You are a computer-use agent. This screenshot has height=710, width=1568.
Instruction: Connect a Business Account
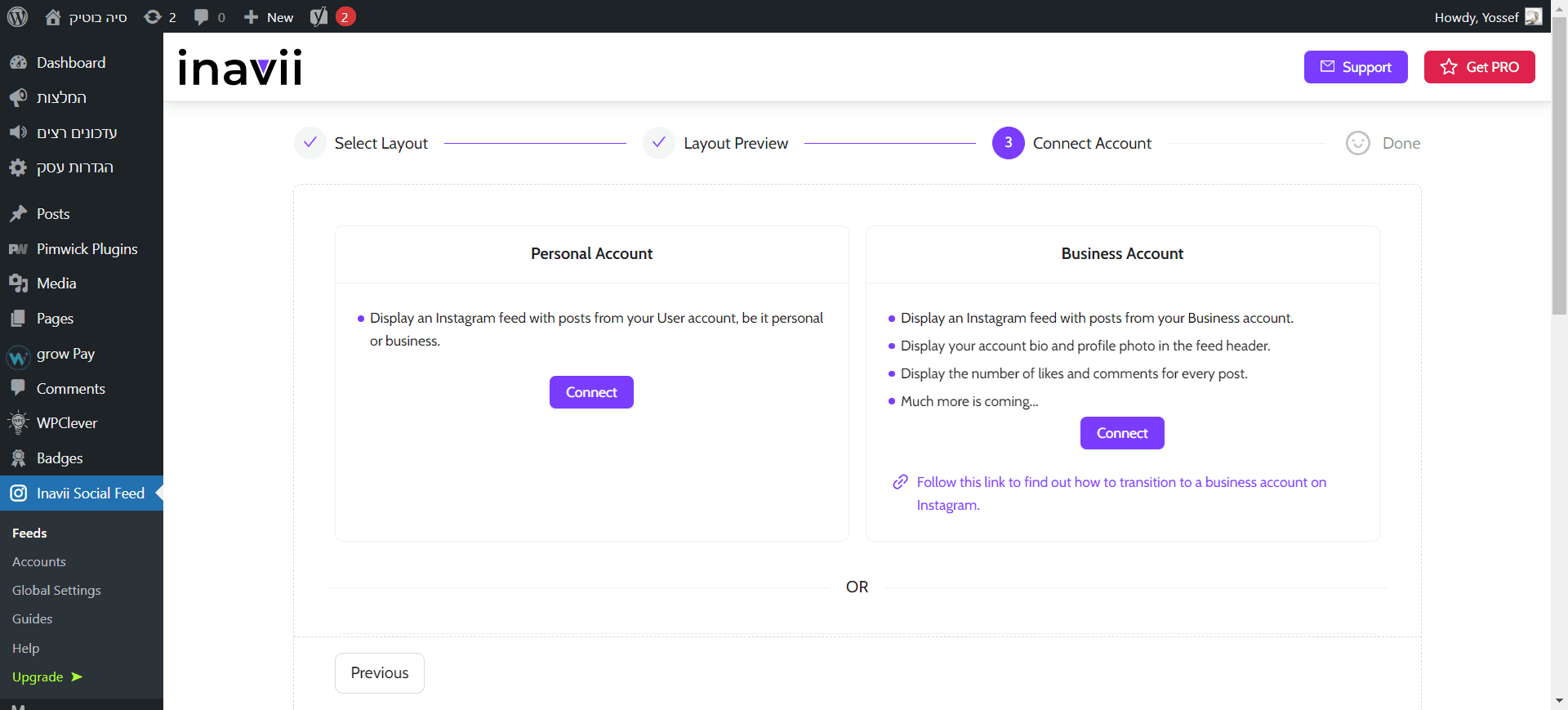[1122, 433]
